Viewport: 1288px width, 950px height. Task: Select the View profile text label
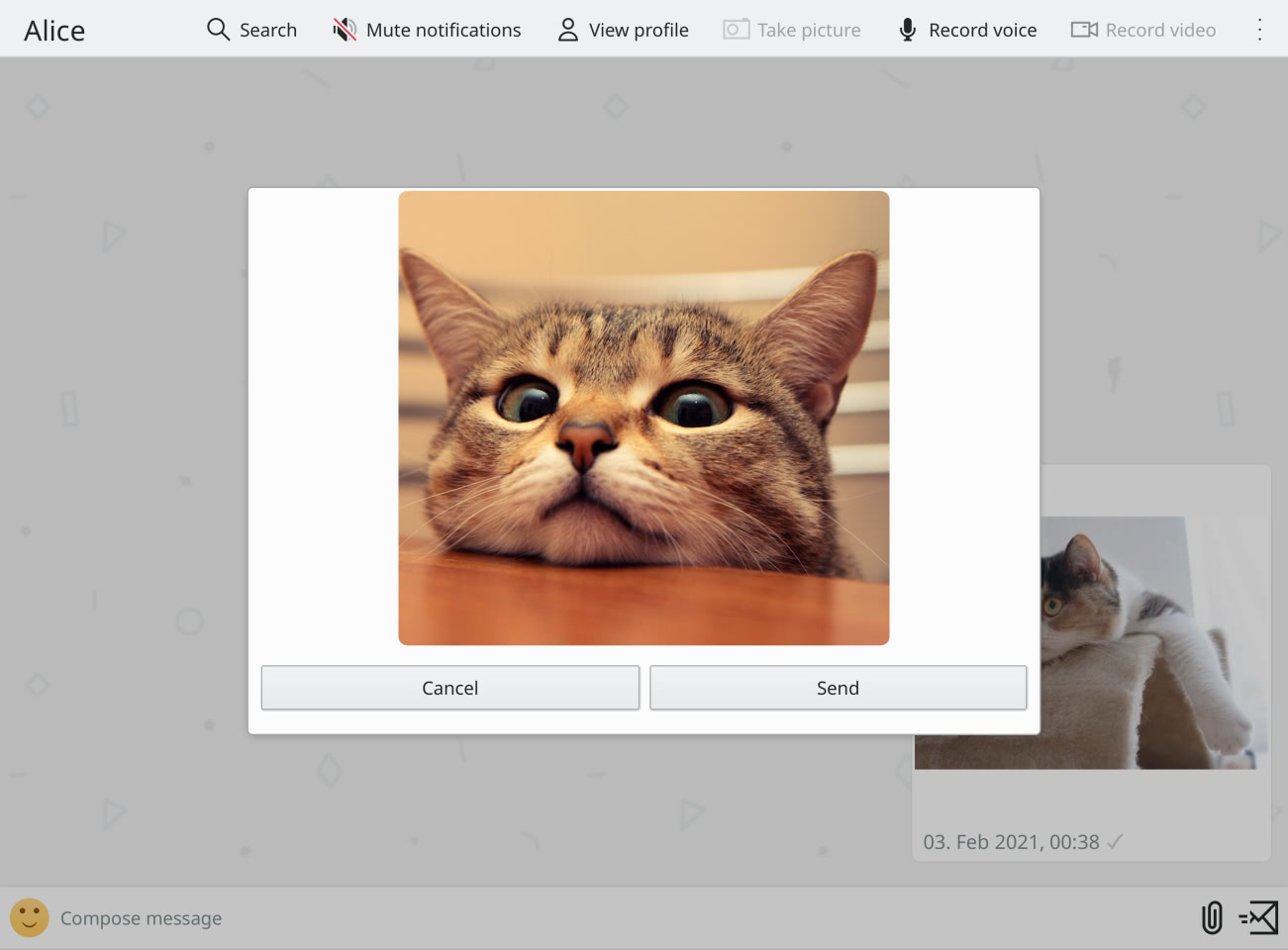(639, 30)
